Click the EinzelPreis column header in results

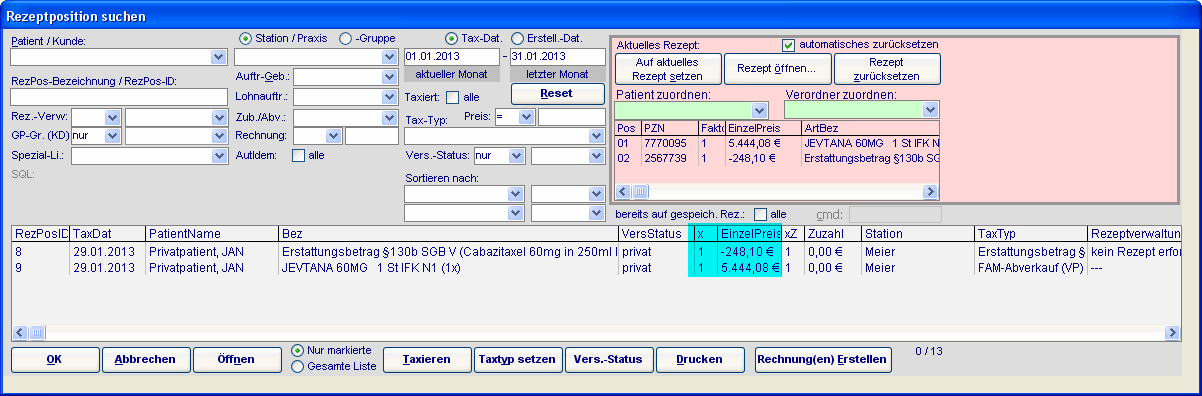[749, 233]
